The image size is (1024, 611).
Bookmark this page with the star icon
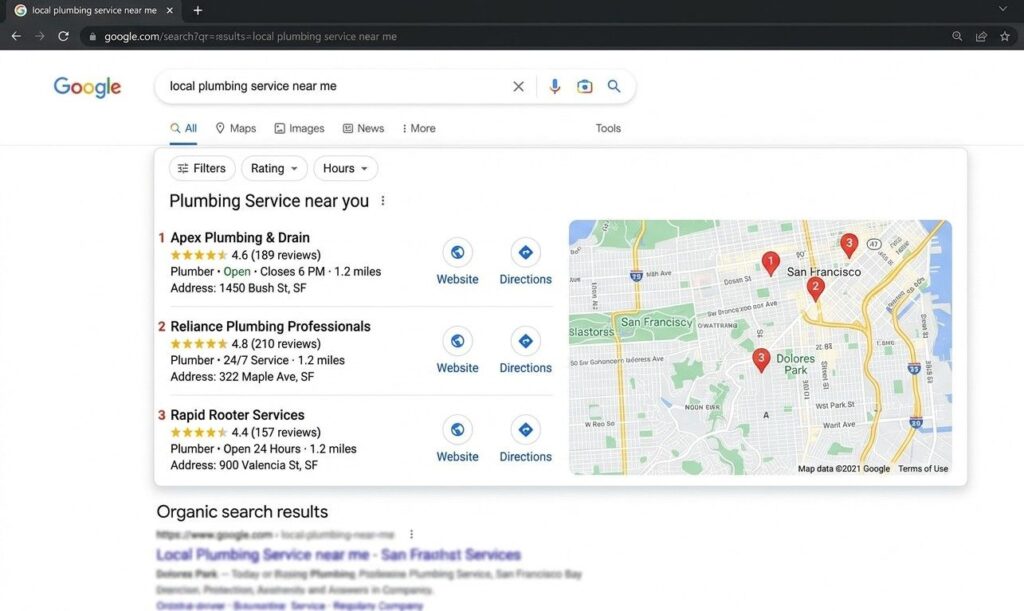1004,37
